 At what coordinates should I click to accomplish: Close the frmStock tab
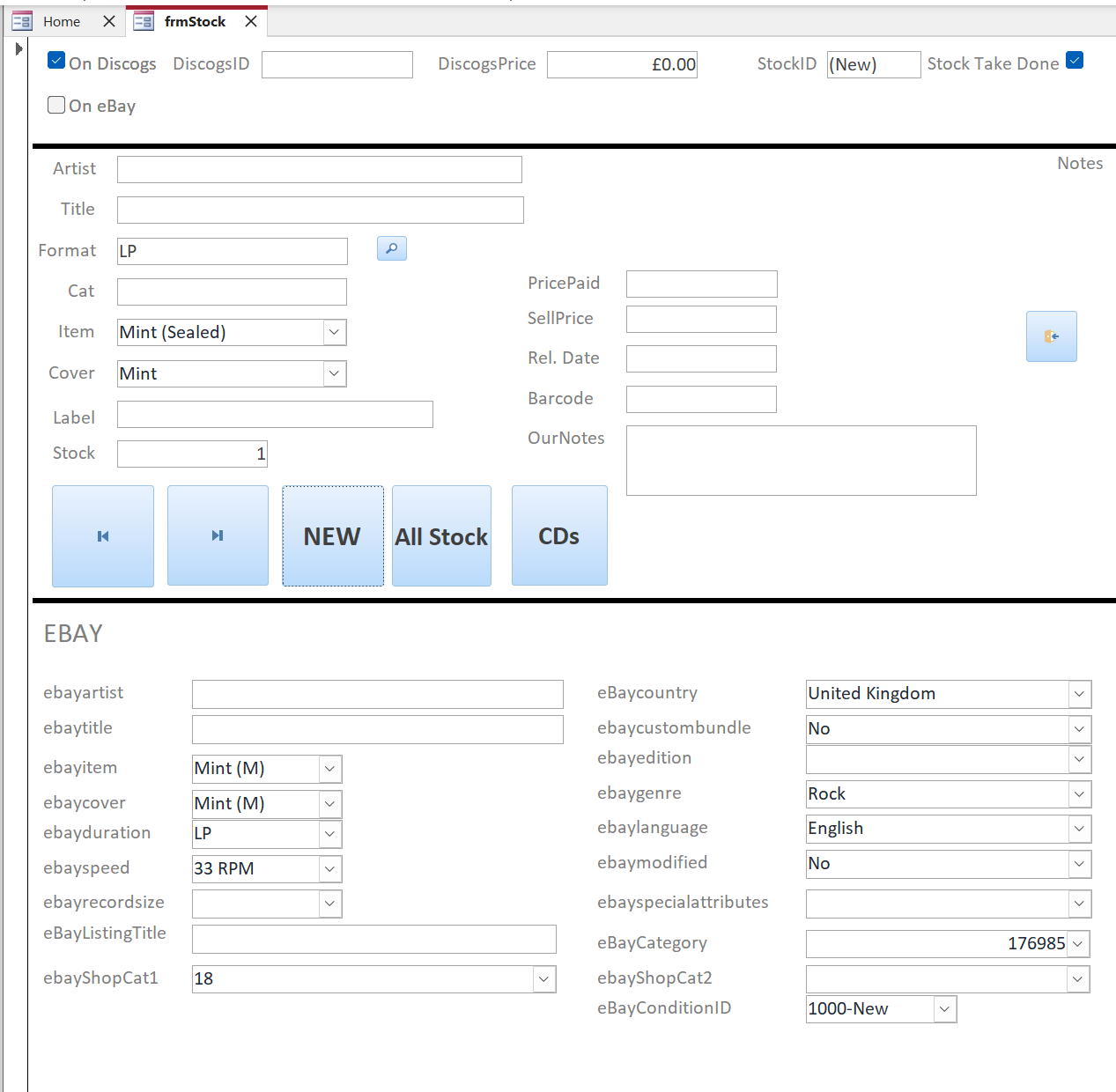(251, 21)
